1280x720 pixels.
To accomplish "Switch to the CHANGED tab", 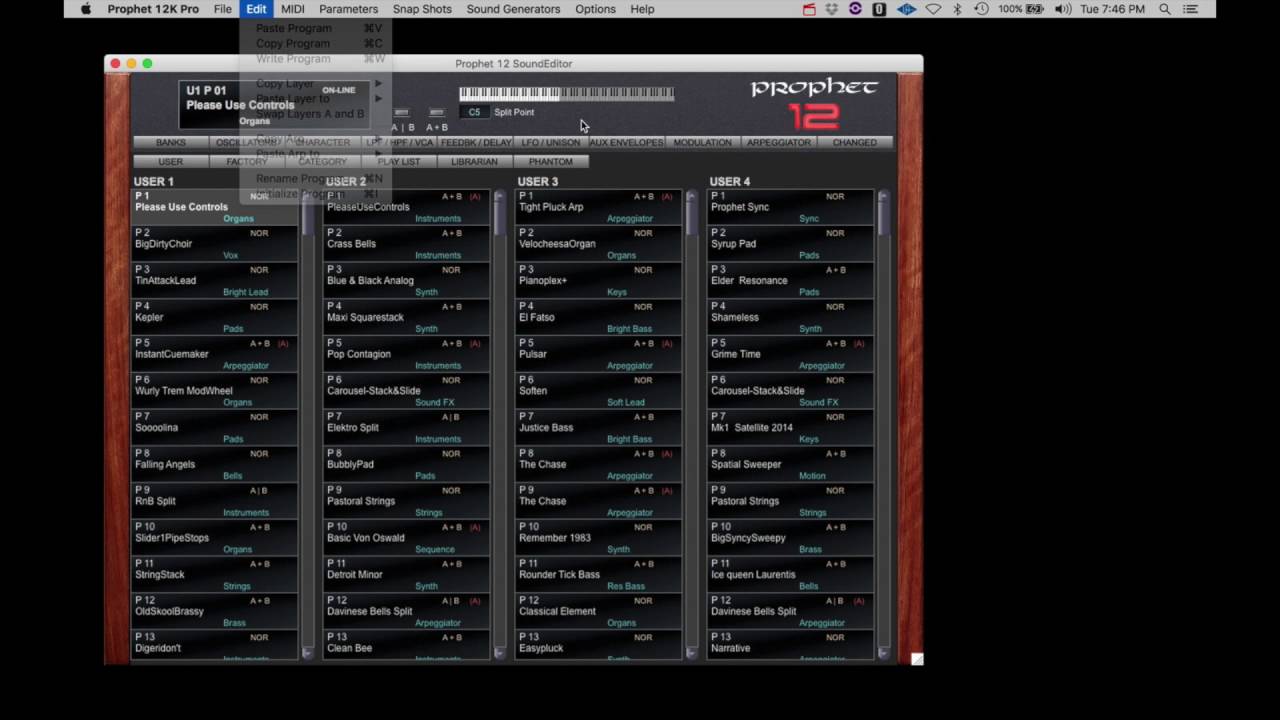I will click(x=855, y=142).
